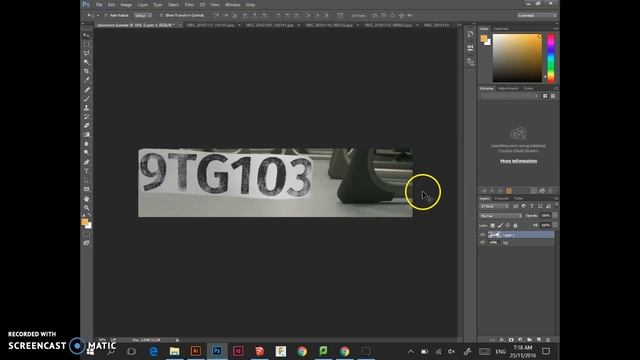The height and width of the screenshot is (360, 640).
Task: Open the layer blend mode Normal dropdown
Action: pyautogui.click(x=501, y=216)
